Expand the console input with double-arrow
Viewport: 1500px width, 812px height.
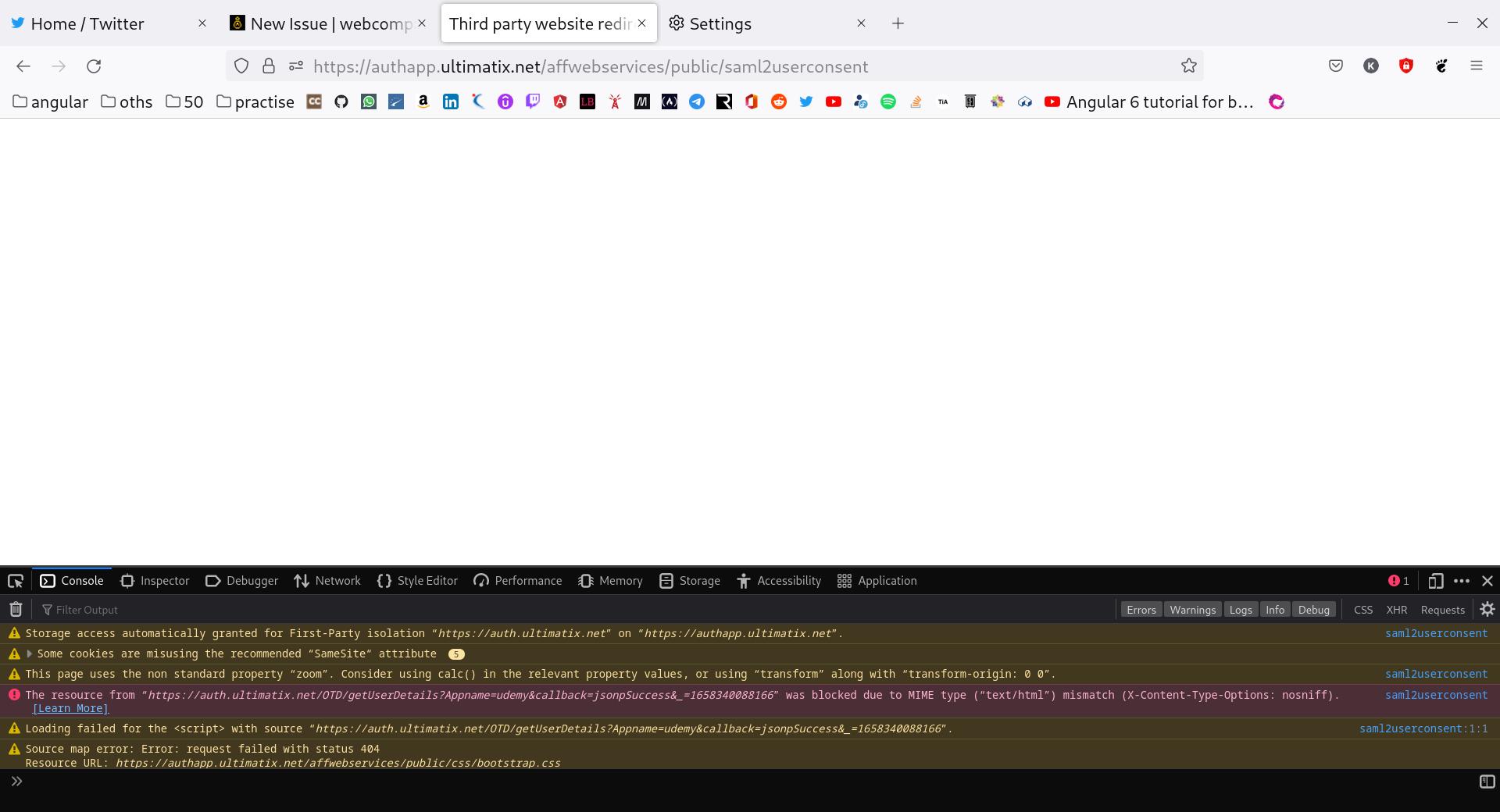17,780
